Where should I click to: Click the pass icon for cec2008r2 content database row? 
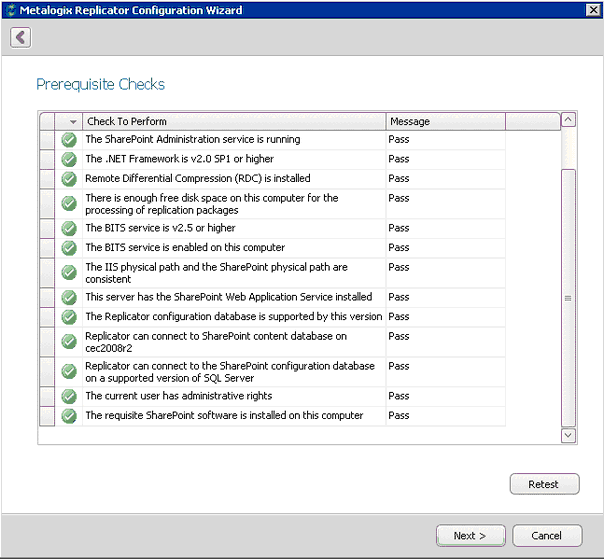point(69,341)
